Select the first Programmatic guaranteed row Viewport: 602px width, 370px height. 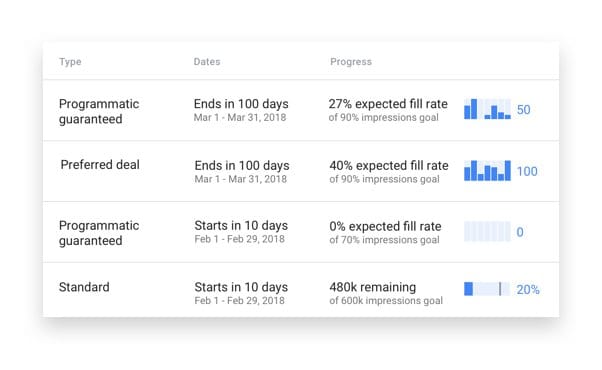[x=301, y=110]
